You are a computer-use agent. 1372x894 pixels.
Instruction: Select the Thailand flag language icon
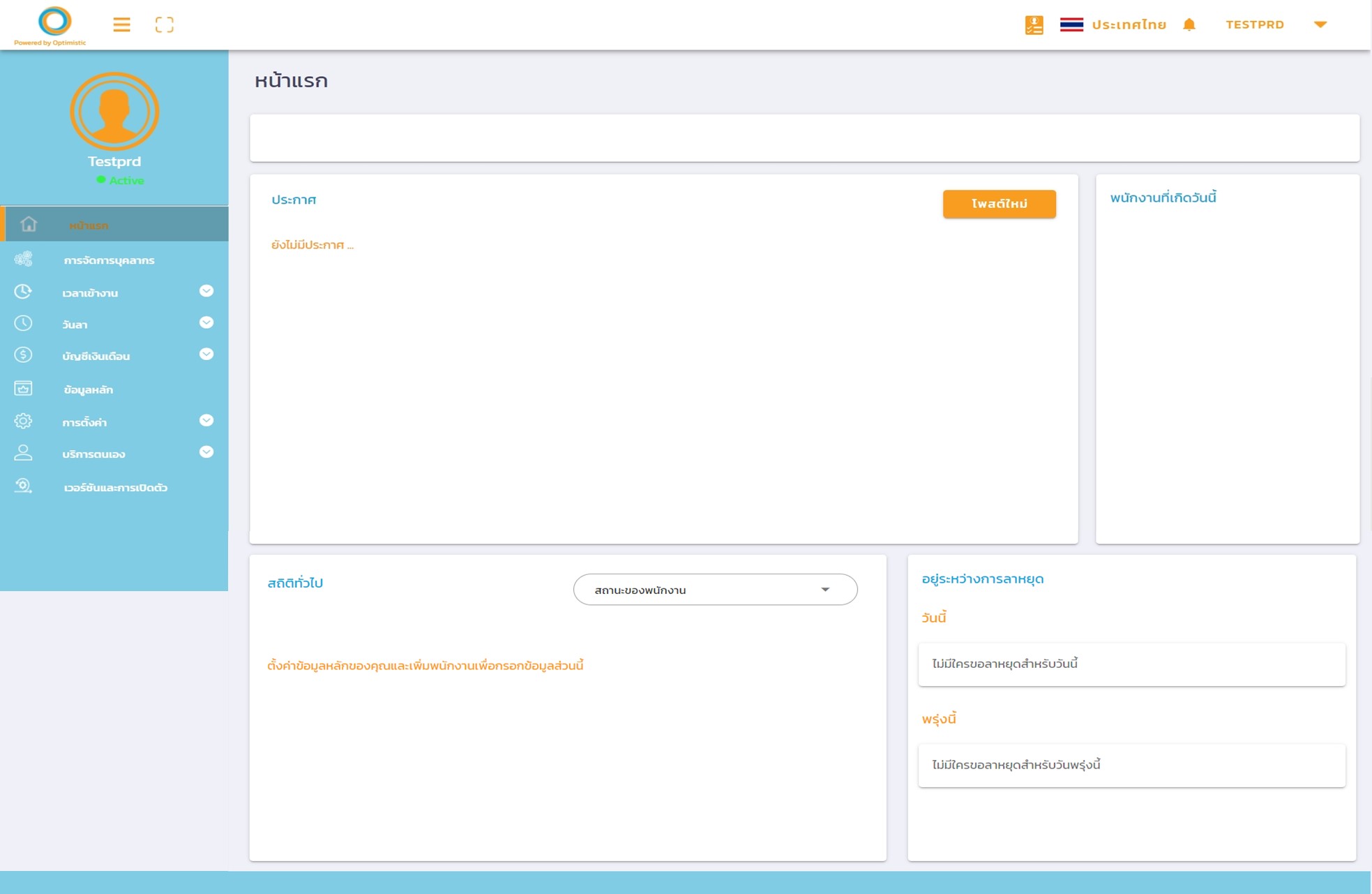click(x=1071, y=24)
